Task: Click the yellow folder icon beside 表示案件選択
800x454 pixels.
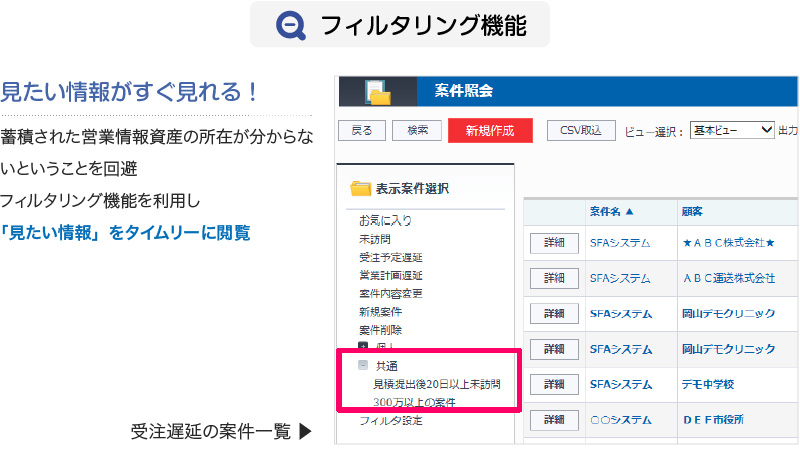Action: tap(360, 188)
